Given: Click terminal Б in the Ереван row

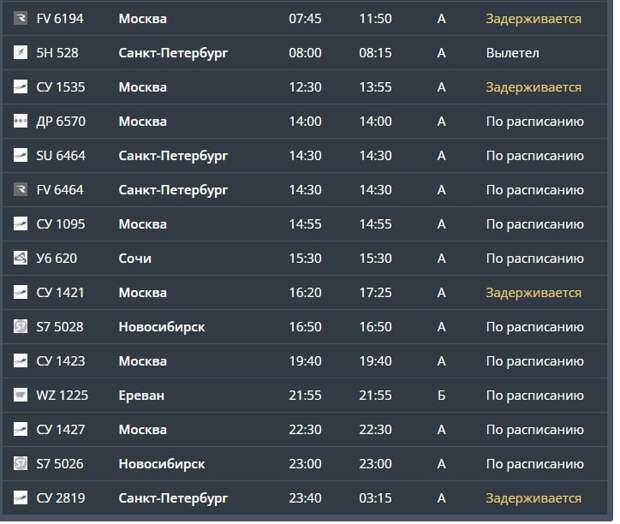Looking at the screenshot, I should (441, 395).
